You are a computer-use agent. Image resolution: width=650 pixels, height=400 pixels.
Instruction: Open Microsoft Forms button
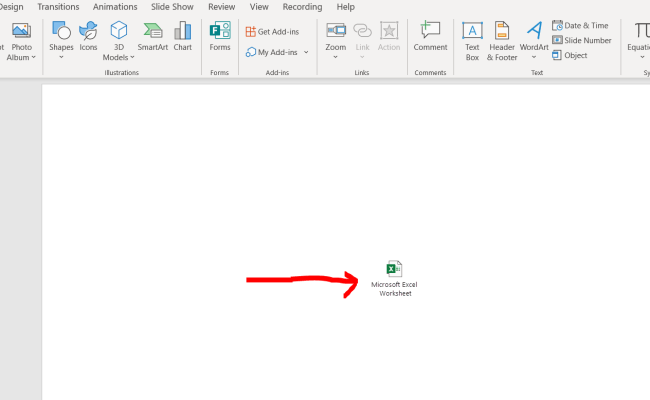(x=220, y=36)
